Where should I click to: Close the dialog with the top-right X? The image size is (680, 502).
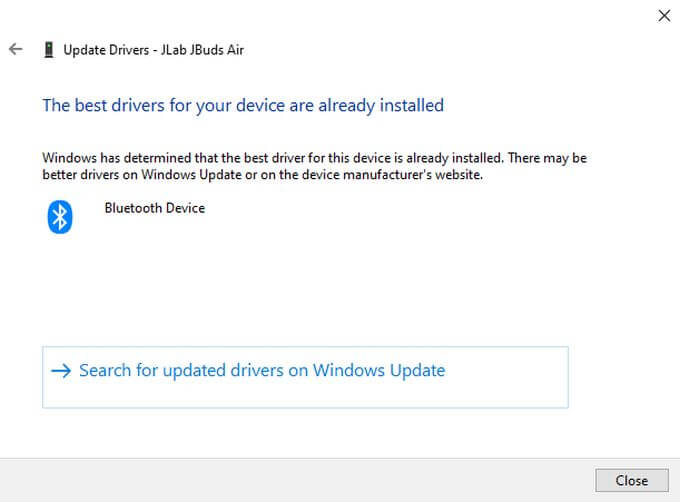[663, 15]
